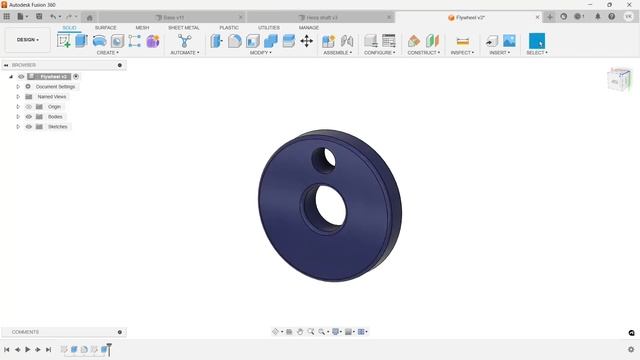Click the Insert Derive icon

[x=491, y=41]
